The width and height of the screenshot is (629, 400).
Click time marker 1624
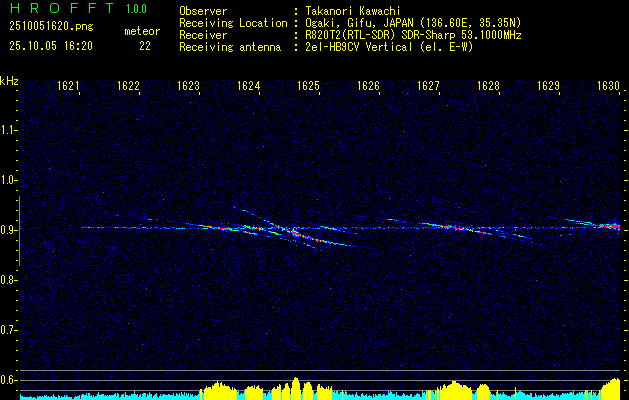(x=249, y=86)
